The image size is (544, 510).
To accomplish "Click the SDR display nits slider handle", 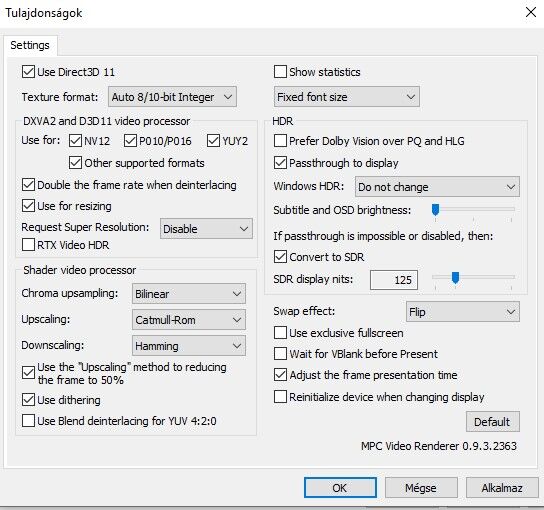I will pyautogui.click(x=455, y=278).
